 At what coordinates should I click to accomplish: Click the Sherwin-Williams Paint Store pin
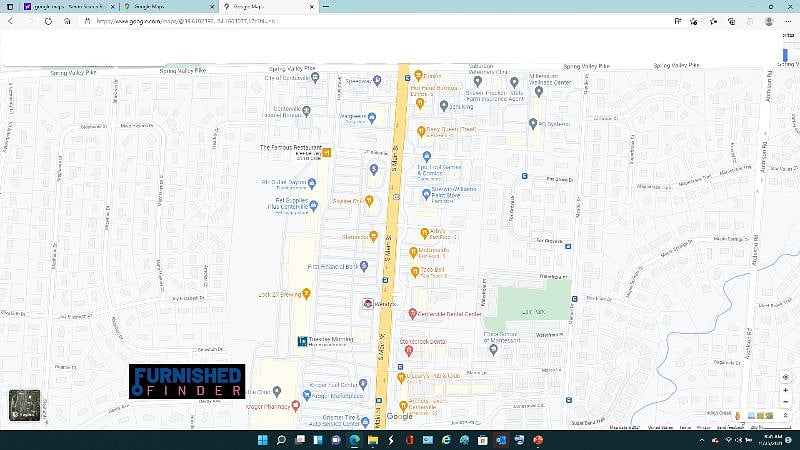(x=426, y=194)
